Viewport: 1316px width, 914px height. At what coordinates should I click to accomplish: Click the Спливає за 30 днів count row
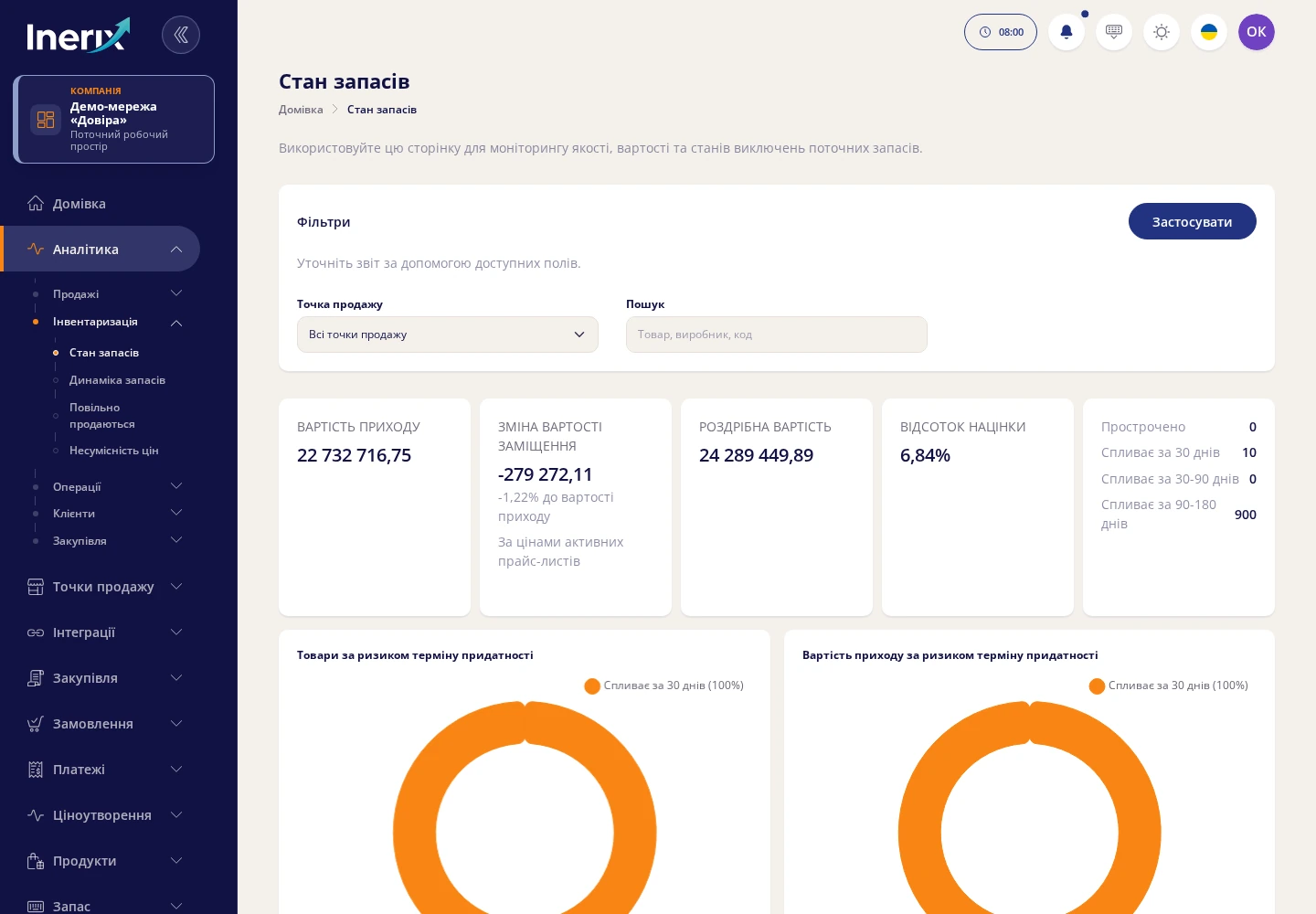coord(1179,452)
